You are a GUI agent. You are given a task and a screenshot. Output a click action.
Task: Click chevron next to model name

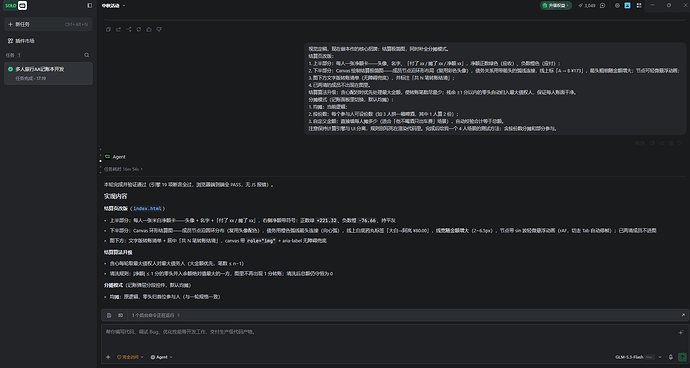660,357
